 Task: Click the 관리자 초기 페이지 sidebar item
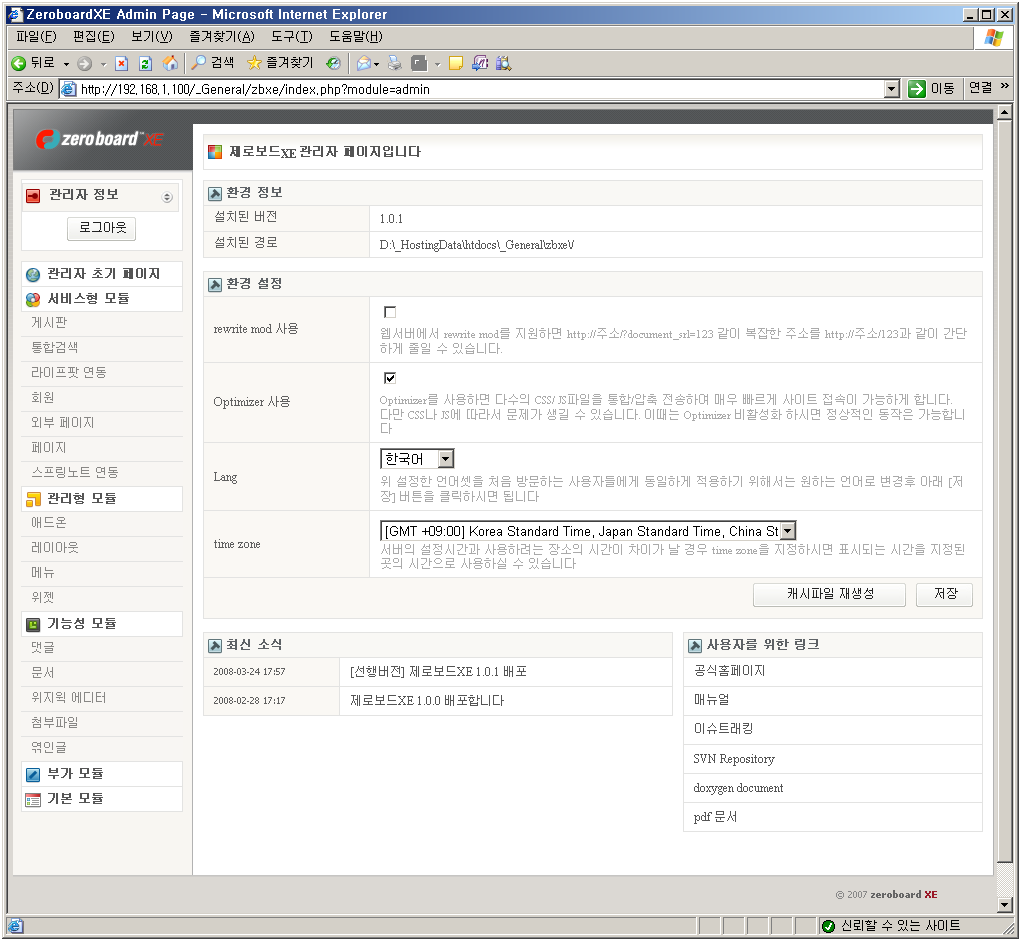click(x=102, y=274)
